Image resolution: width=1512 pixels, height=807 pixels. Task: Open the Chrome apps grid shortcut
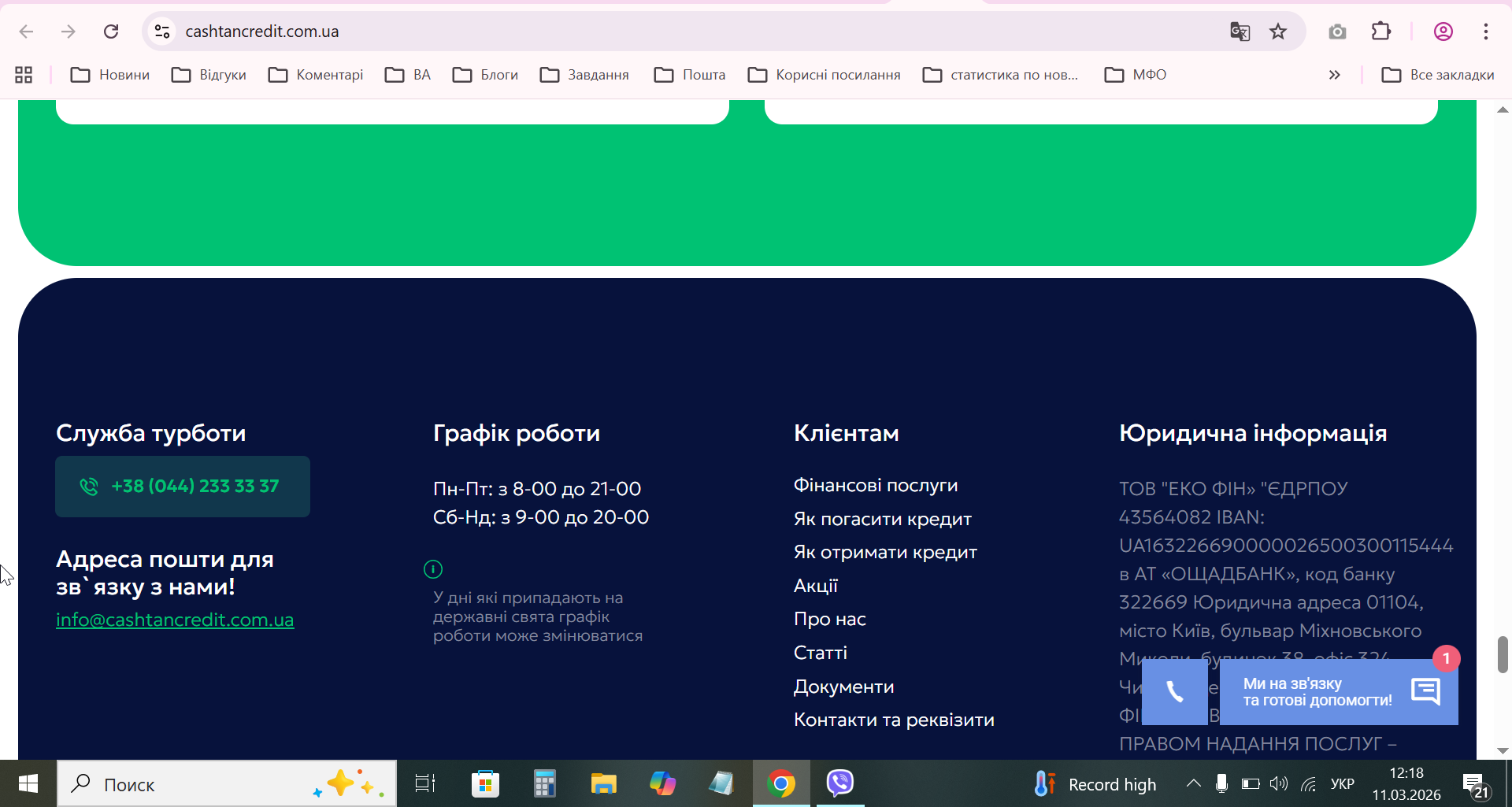click(24, 75)
